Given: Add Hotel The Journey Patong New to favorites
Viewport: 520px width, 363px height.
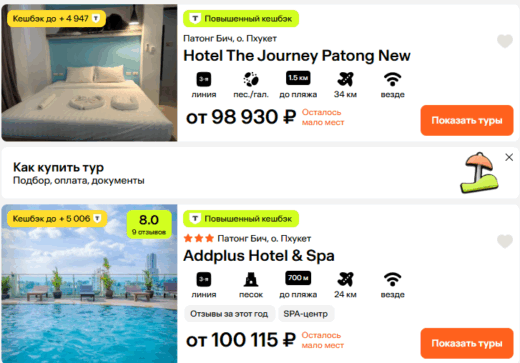Looking at the screenshot, I should (505, 41).
